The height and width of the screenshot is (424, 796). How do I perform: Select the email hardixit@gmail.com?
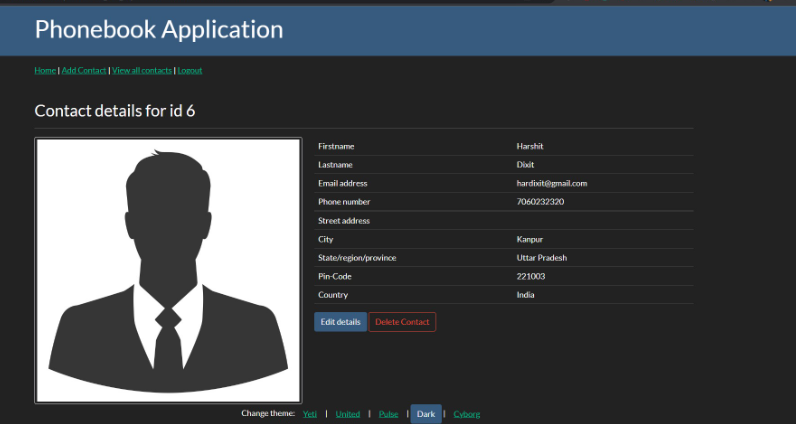(x=552, y=183)
